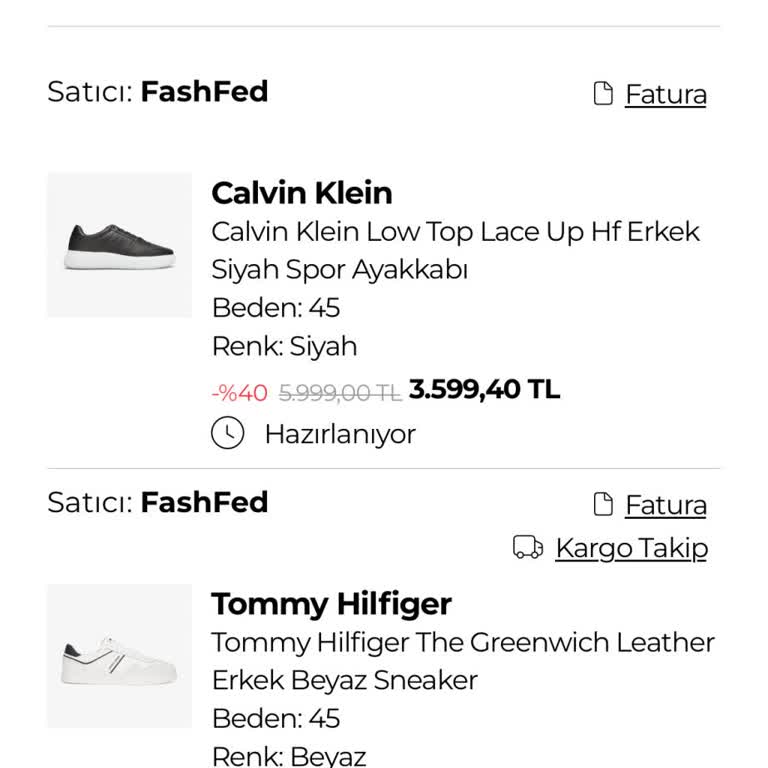Click the invoice document icon for Calvin Klein order
Image resolution: width=768 pixels, height=768 pixels.
click(x=603, y=94)
